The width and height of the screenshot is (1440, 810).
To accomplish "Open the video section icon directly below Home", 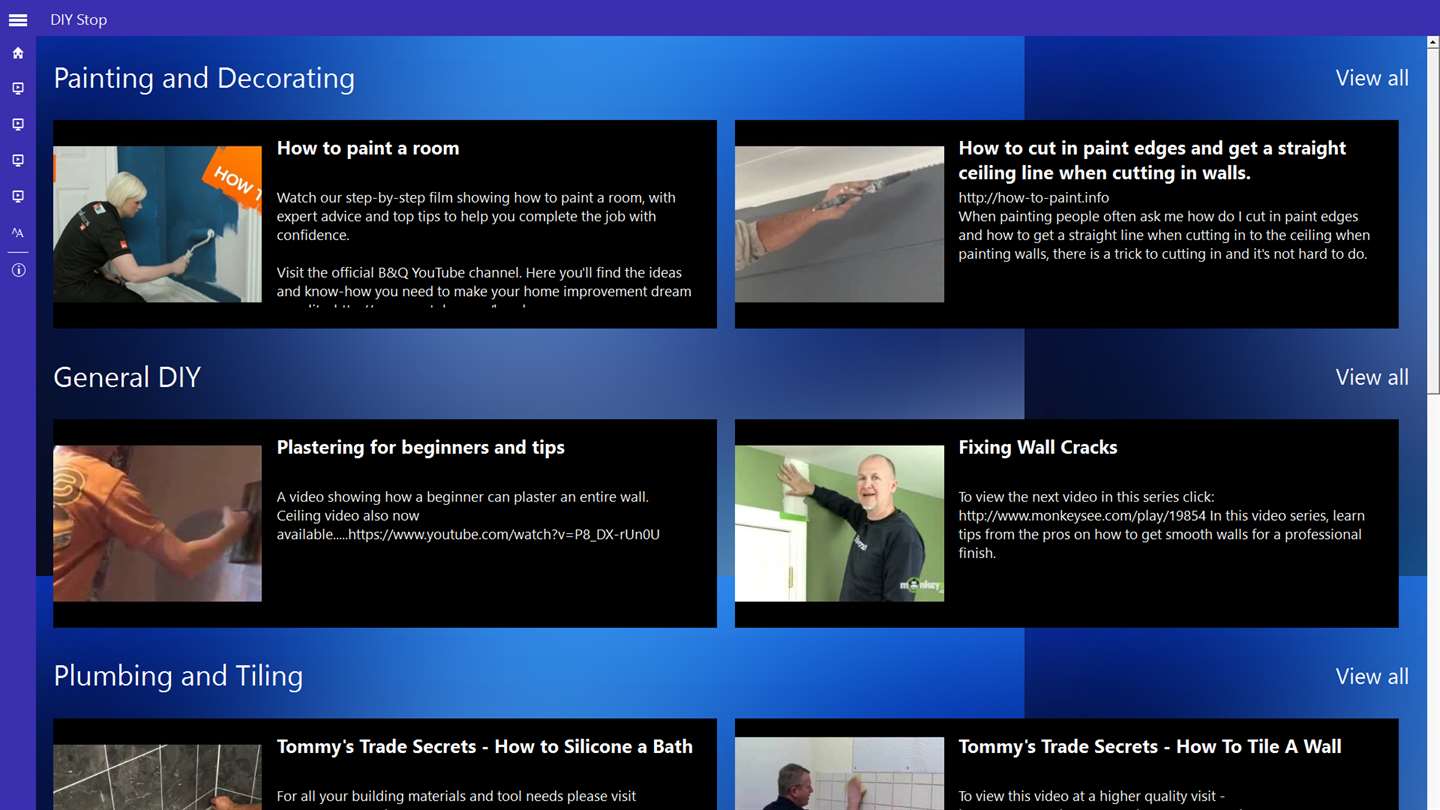I will [x=18, y=89].
